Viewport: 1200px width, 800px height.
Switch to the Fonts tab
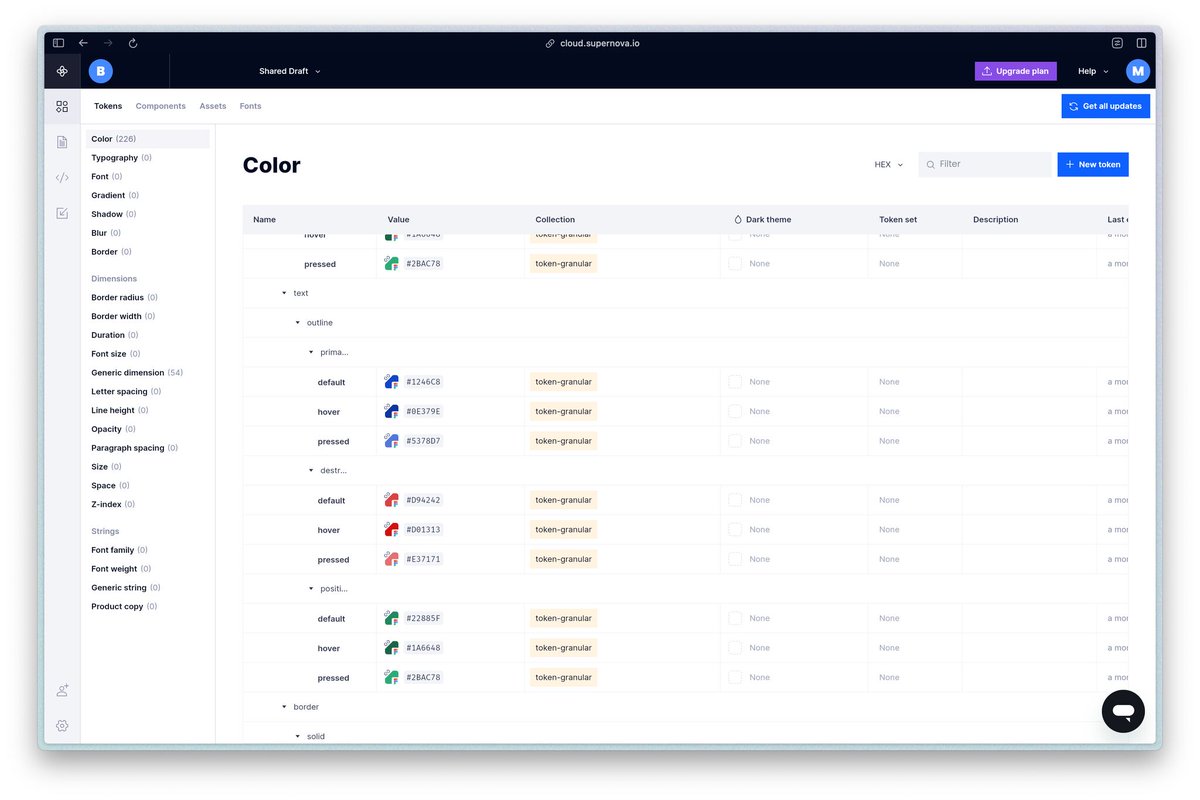pos(250,106)
